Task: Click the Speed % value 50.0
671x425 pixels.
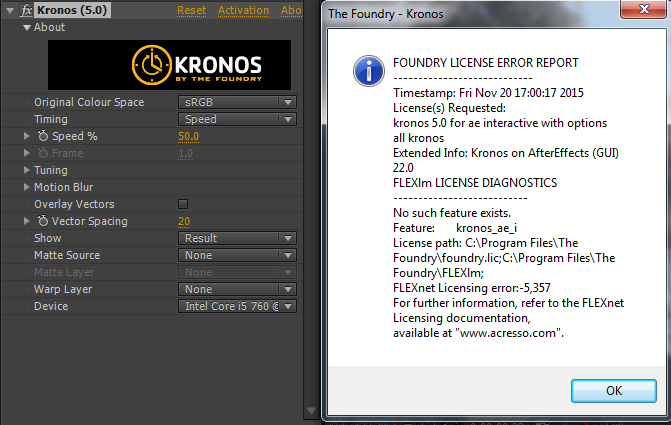Action: click(188, 136)
